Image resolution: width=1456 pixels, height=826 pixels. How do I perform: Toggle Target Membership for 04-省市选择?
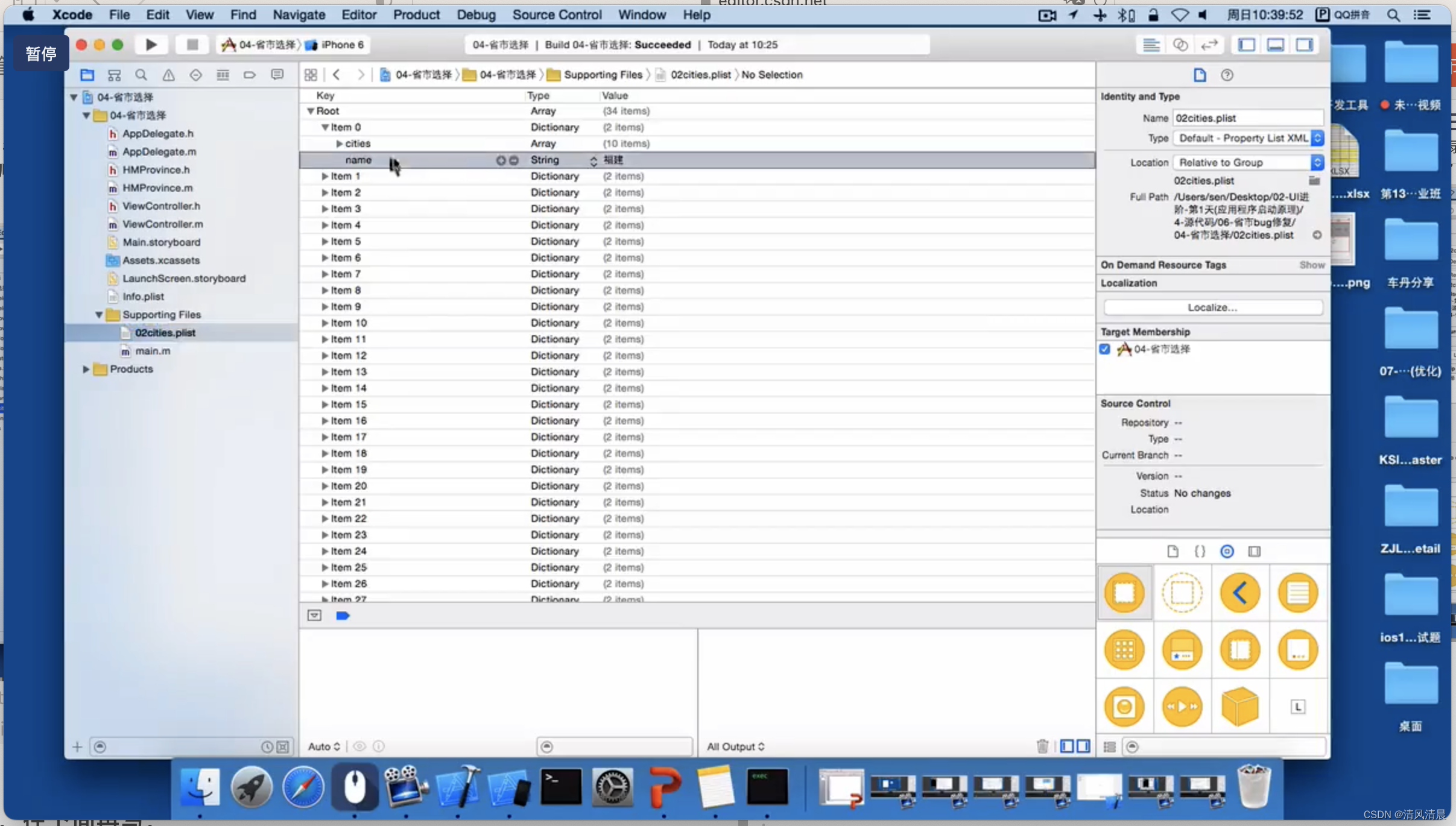(x=1105, y=349)
